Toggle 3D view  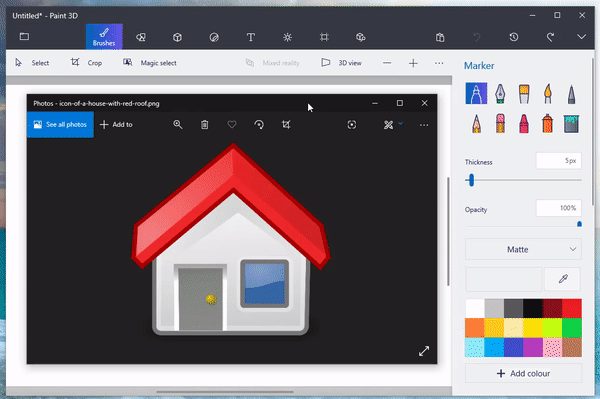(341, 63)
